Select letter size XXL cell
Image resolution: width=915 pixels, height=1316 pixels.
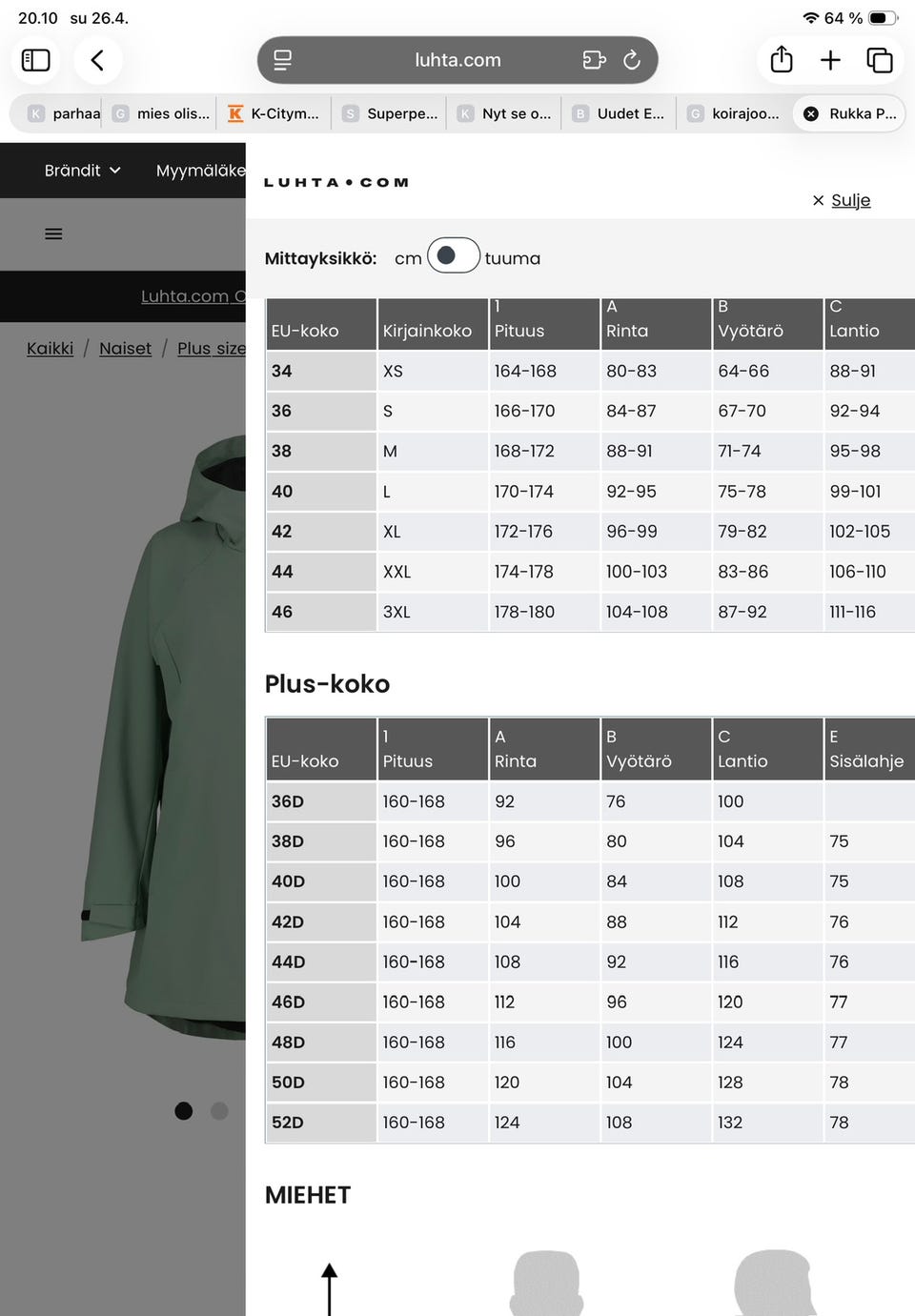pos(433,572)
